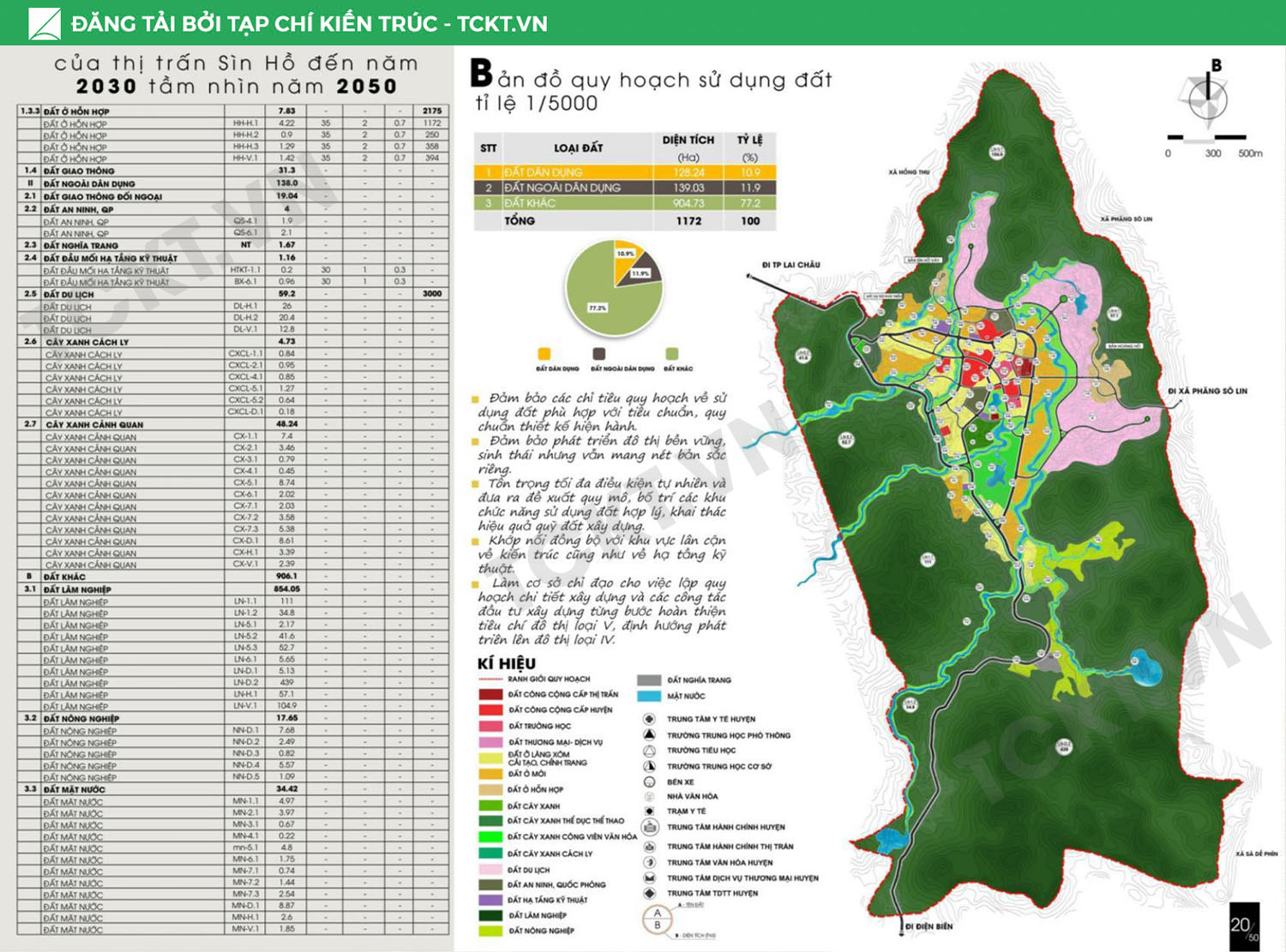Click the '854.05' Đất lâm nghiệp area cell
Viewport: 1286px width, 952px height.
[286, 589]
